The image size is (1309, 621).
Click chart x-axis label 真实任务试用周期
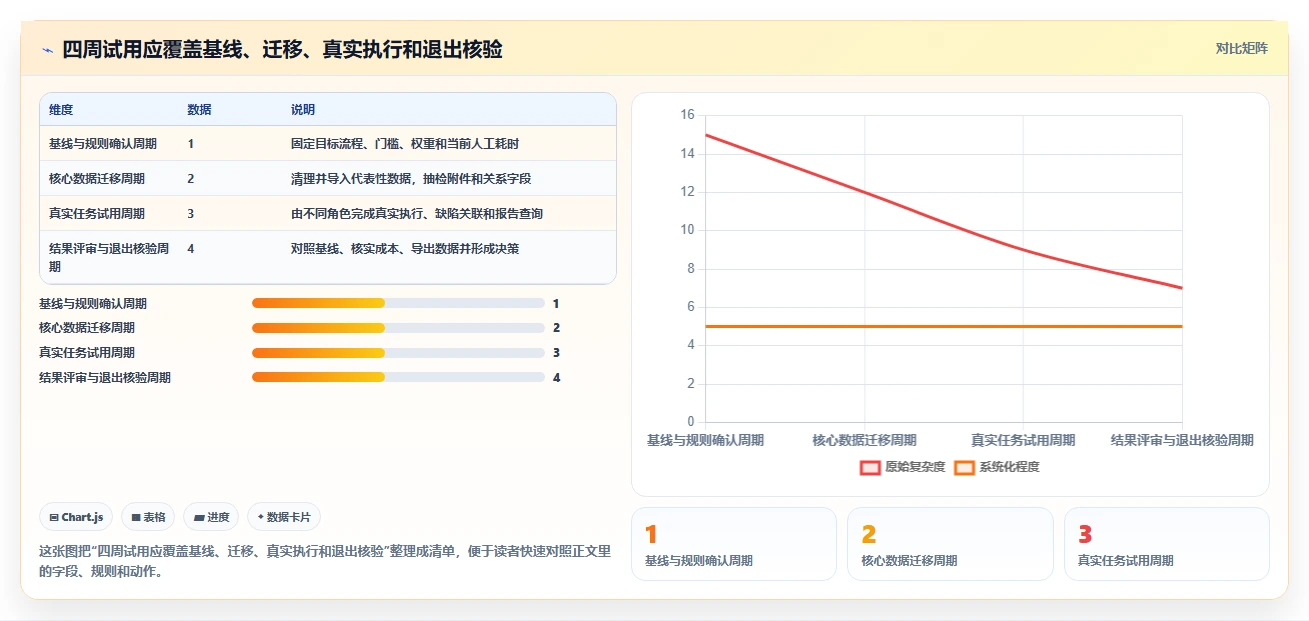pyautogui.click(x=1023, y=440)
